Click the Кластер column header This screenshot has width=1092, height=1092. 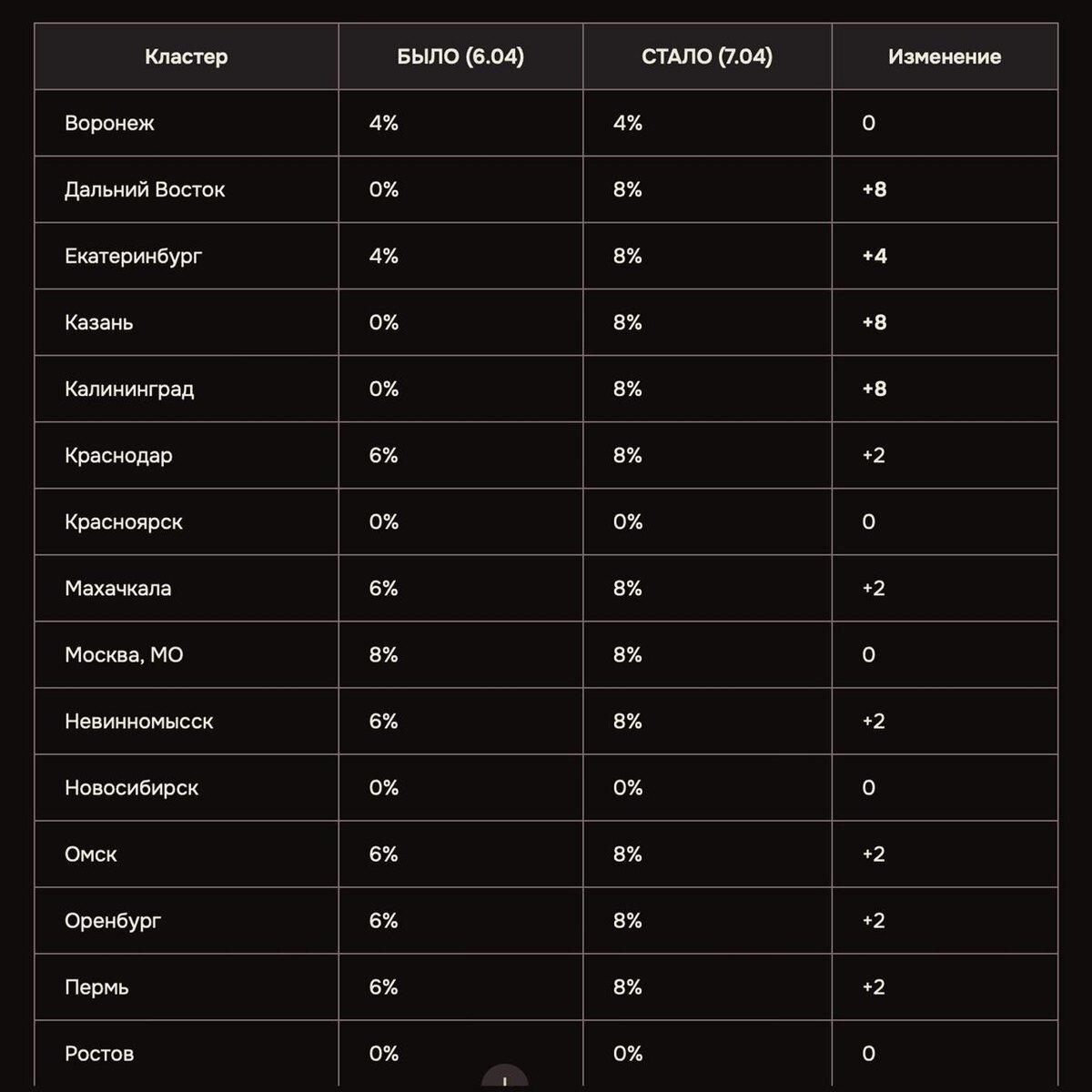pyautogui.click(x=186, y=56)
